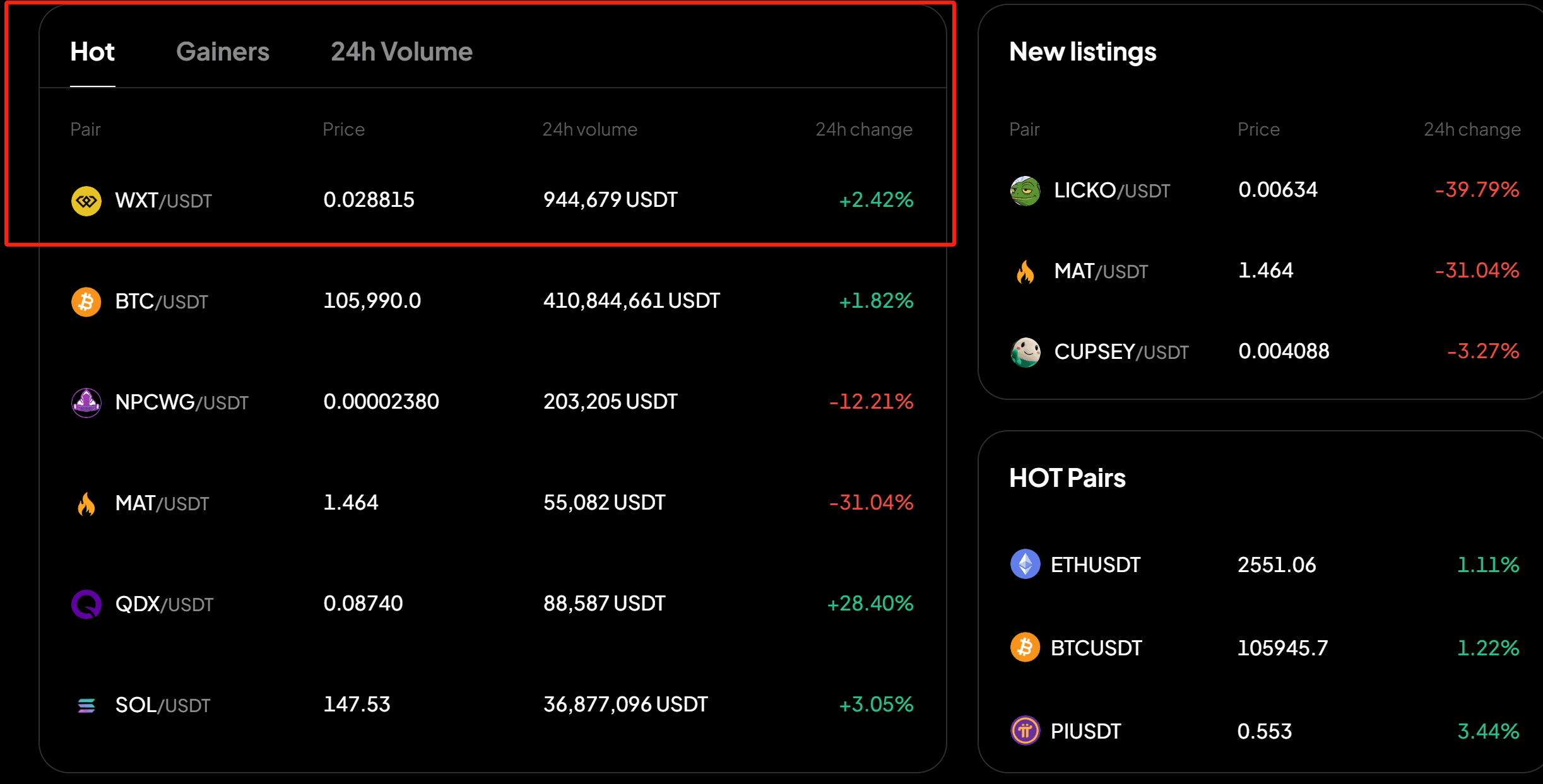Click the Solana icon in the Hot list

pos(86,705)
